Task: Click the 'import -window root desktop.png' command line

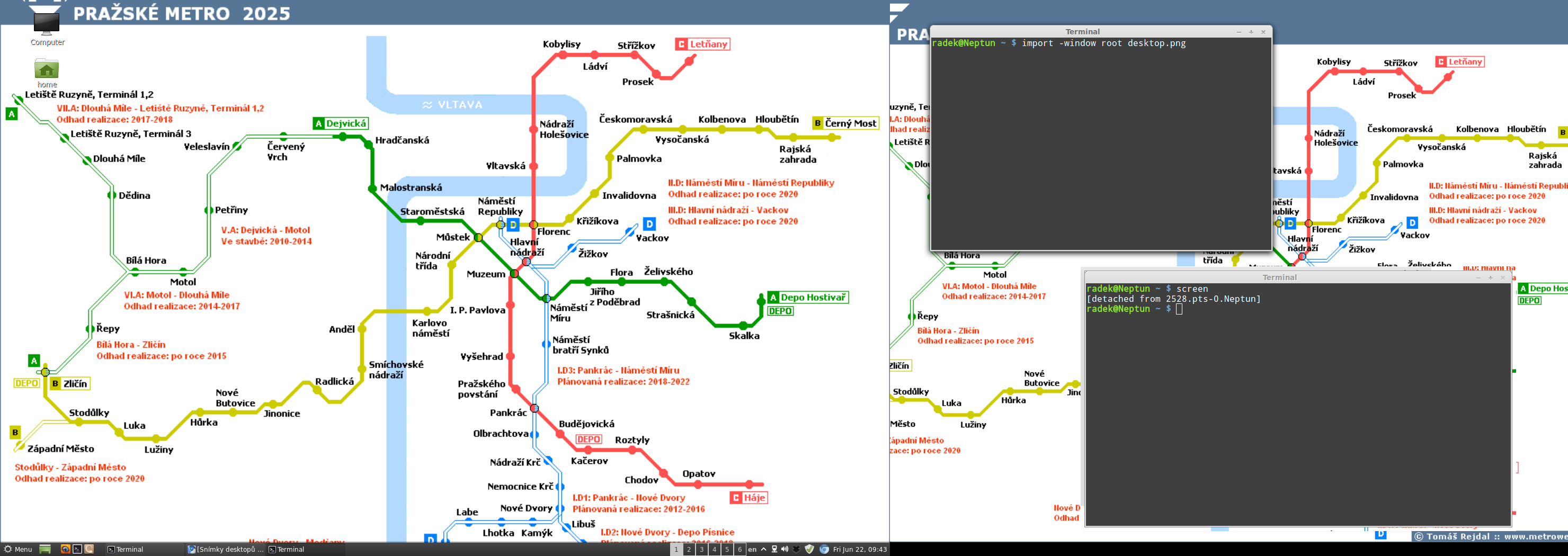Action: [x=1103, y=43]
